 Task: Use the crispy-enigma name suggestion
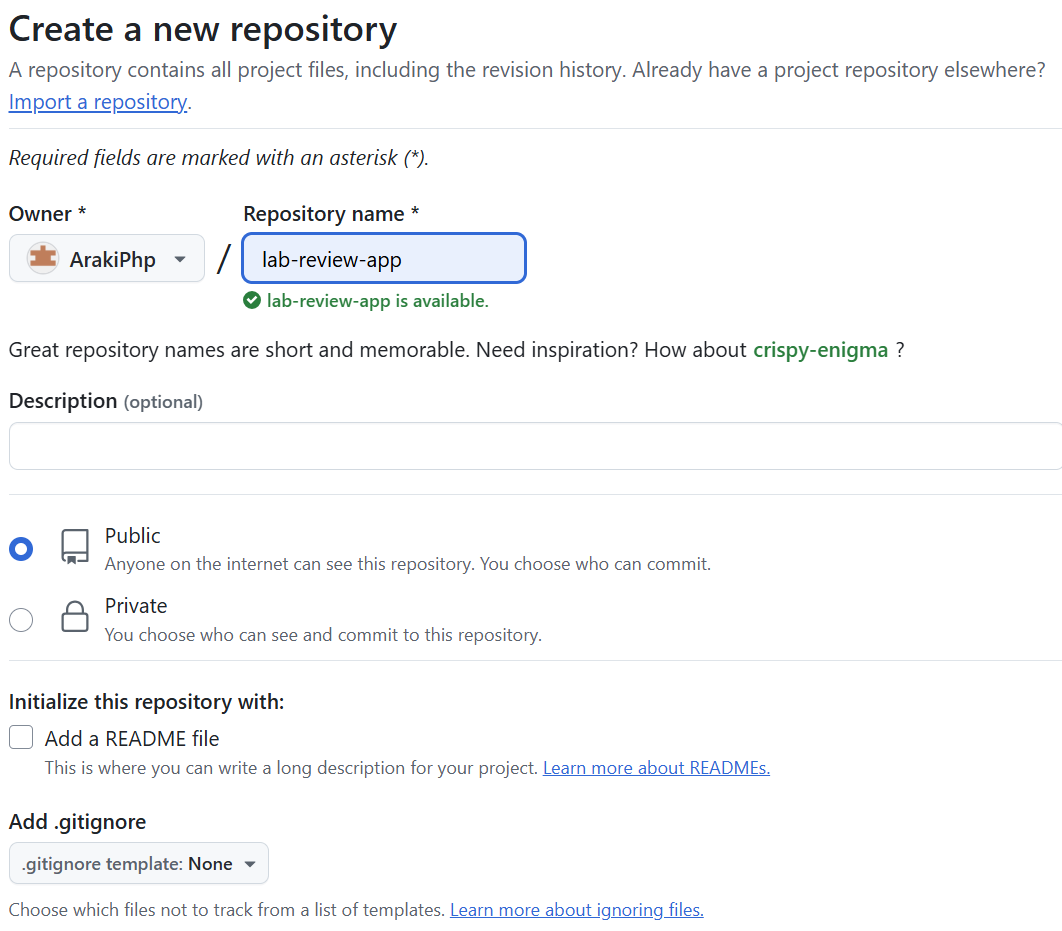[x=820, y=350]
